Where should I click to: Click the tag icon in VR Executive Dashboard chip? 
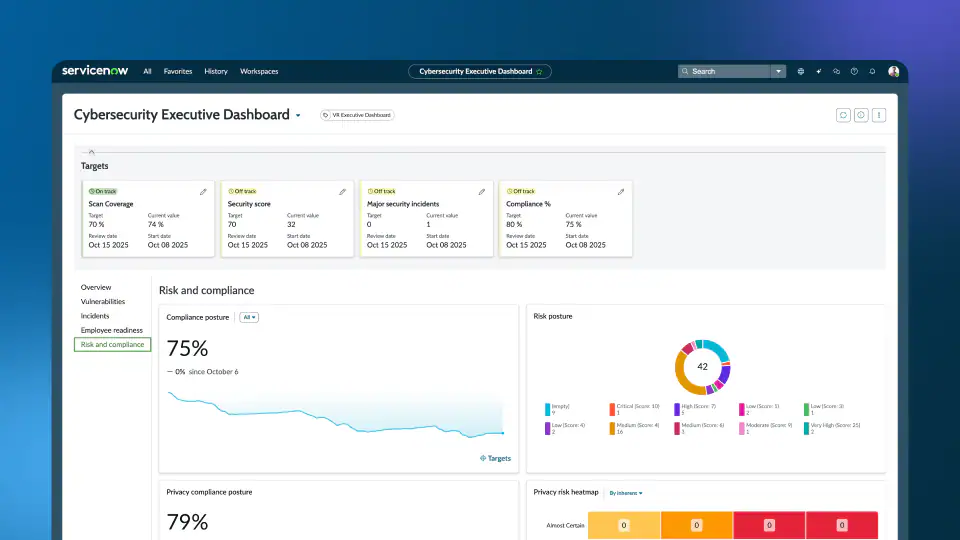point(326,115)
